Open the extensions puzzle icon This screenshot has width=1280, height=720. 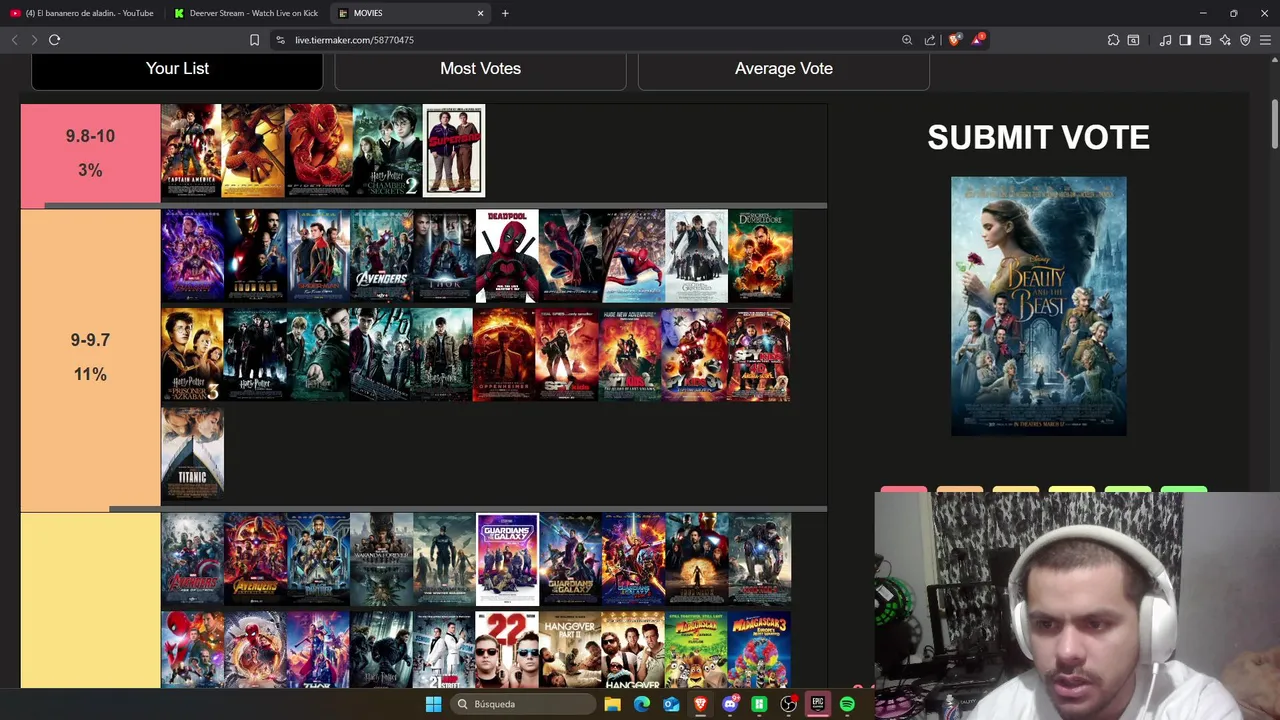(1113, 40)
